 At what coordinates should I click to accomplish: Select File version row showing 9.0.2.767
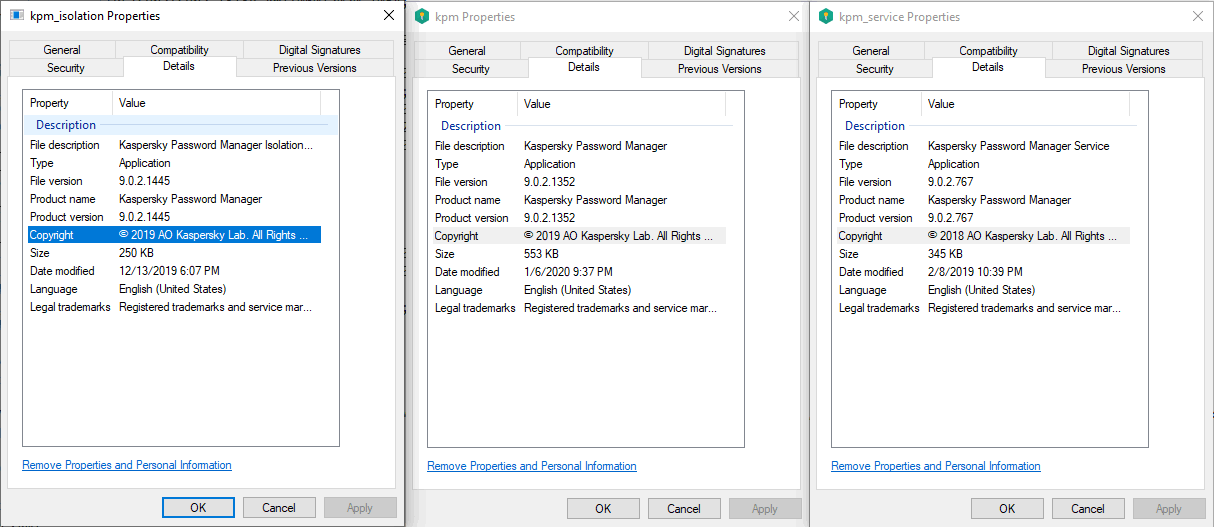coord(983,182)
